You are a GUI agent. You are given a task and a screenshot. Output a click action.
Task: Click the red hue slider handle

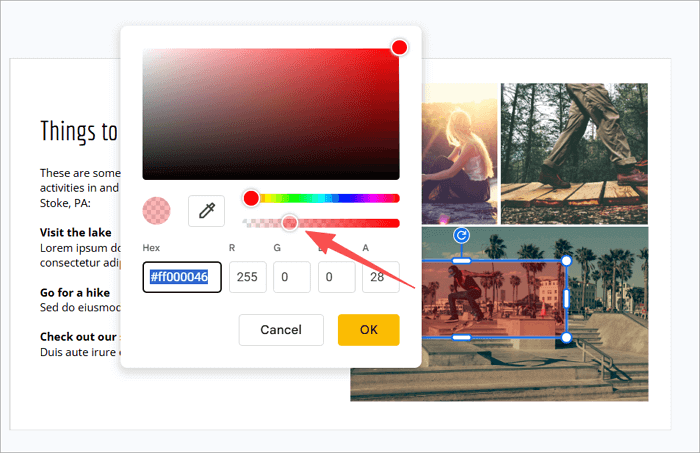coord(251,198)
